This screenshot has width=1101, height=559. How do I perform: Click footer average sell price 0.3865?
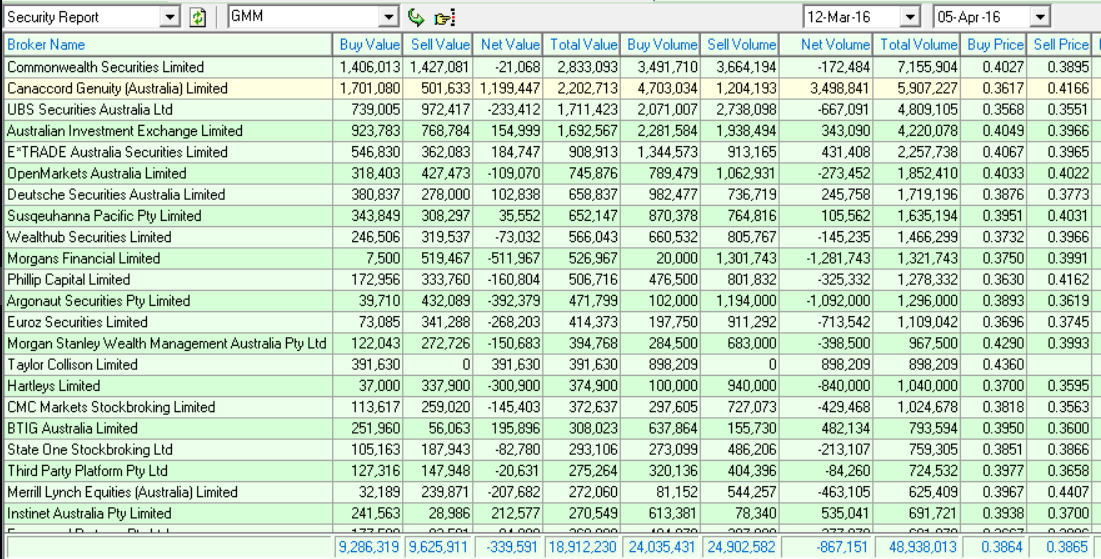pyautogui.click(x=1069, y=547)
